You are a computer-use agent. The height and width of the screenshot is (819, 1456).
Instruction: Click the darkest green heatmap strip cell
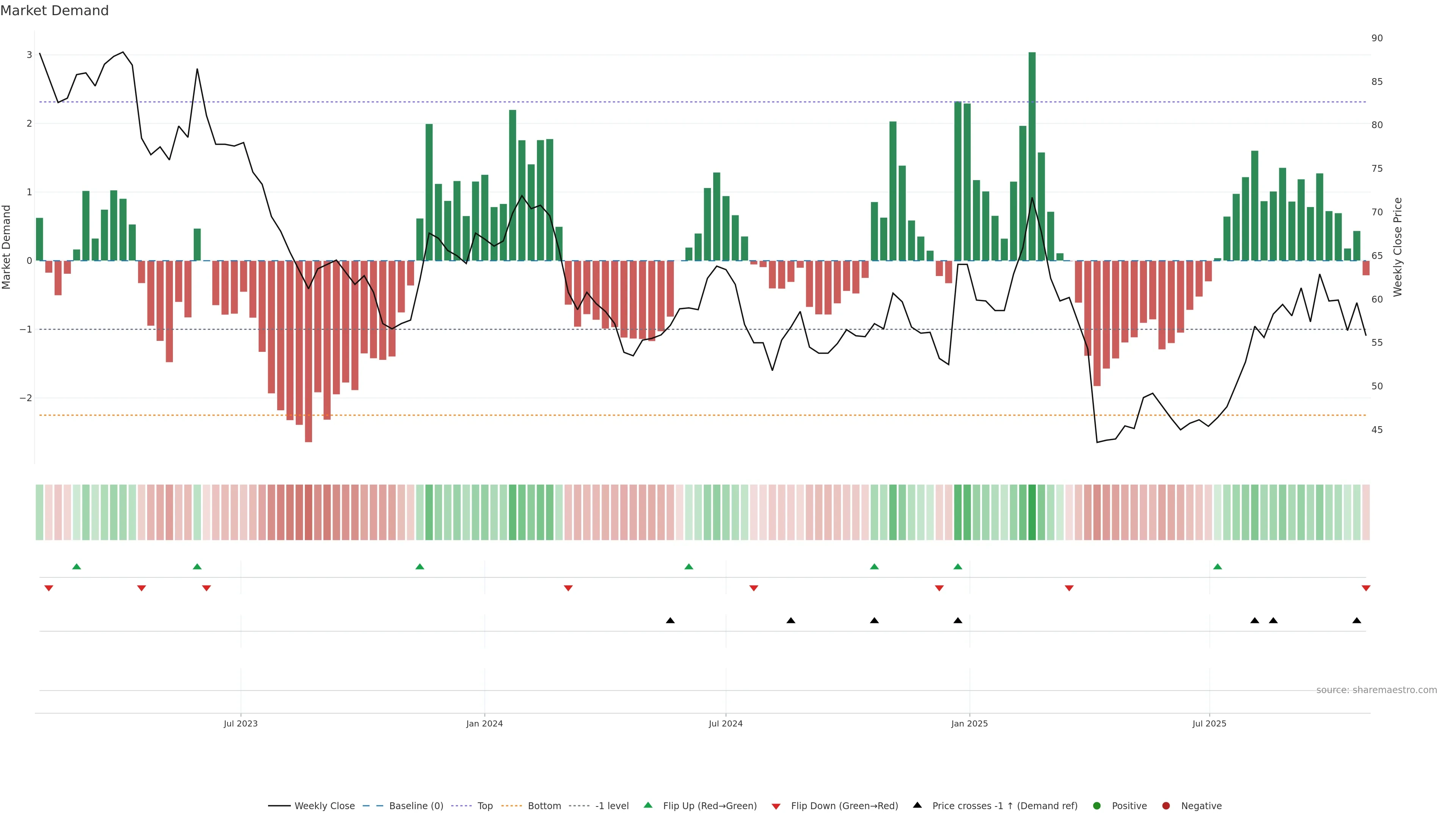click(1032, 512)
